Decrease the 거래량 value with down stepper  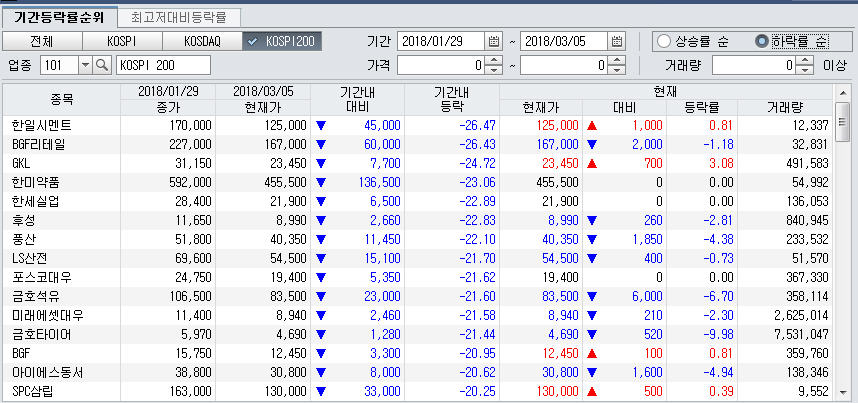coord(805,70)
